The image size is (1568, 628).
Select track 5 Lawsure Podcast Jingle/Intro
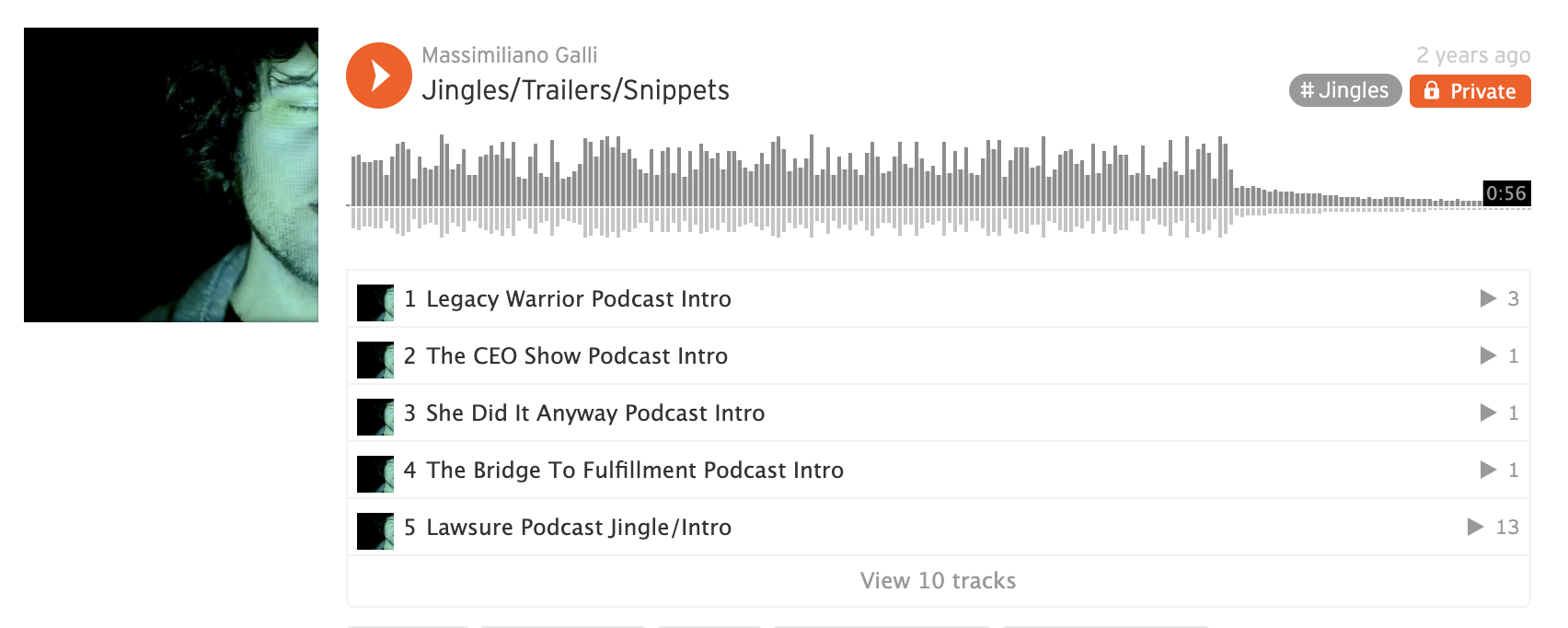pos(938,527)
